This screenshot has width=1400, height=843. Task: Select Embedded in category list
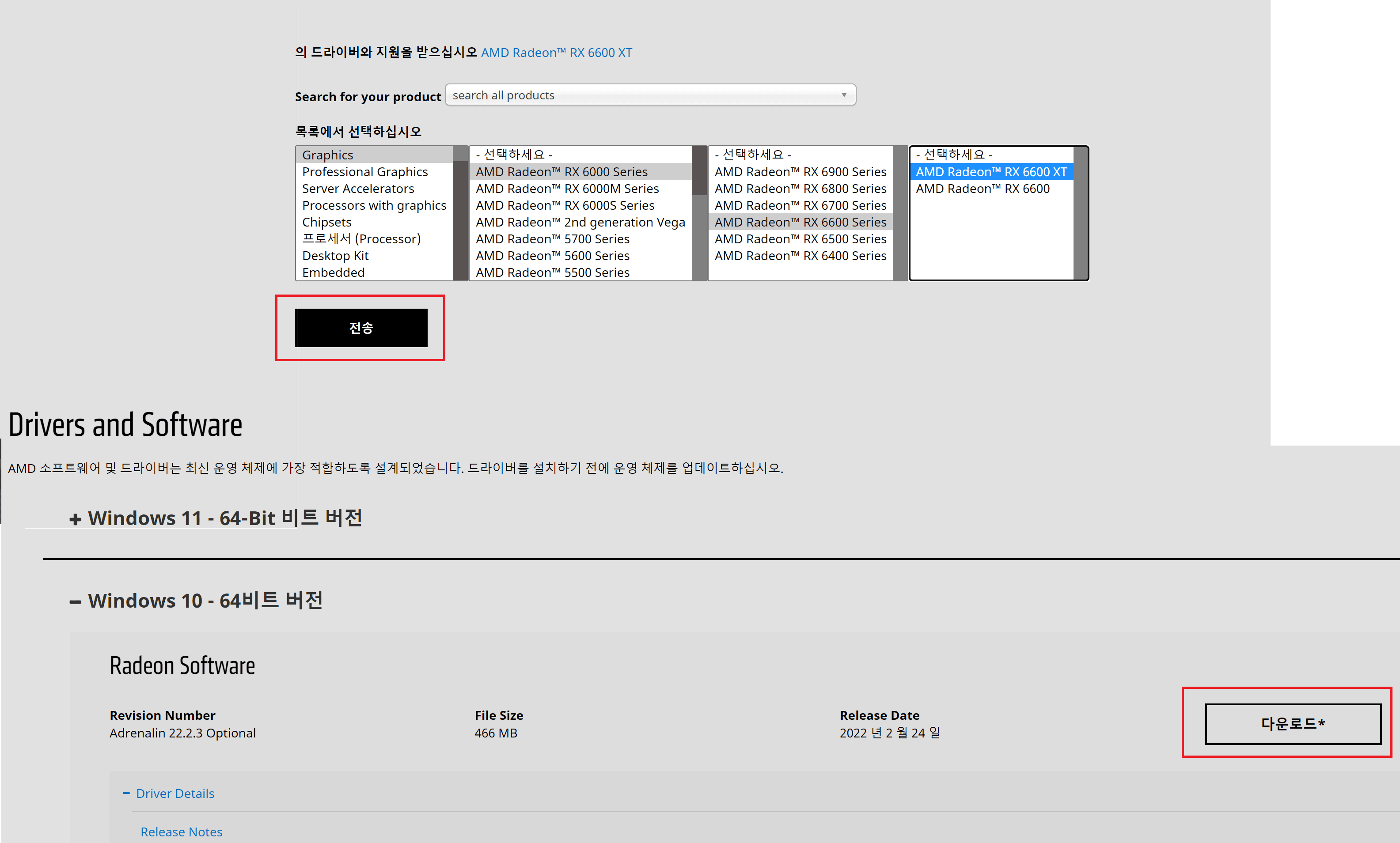tap(333, 272)
